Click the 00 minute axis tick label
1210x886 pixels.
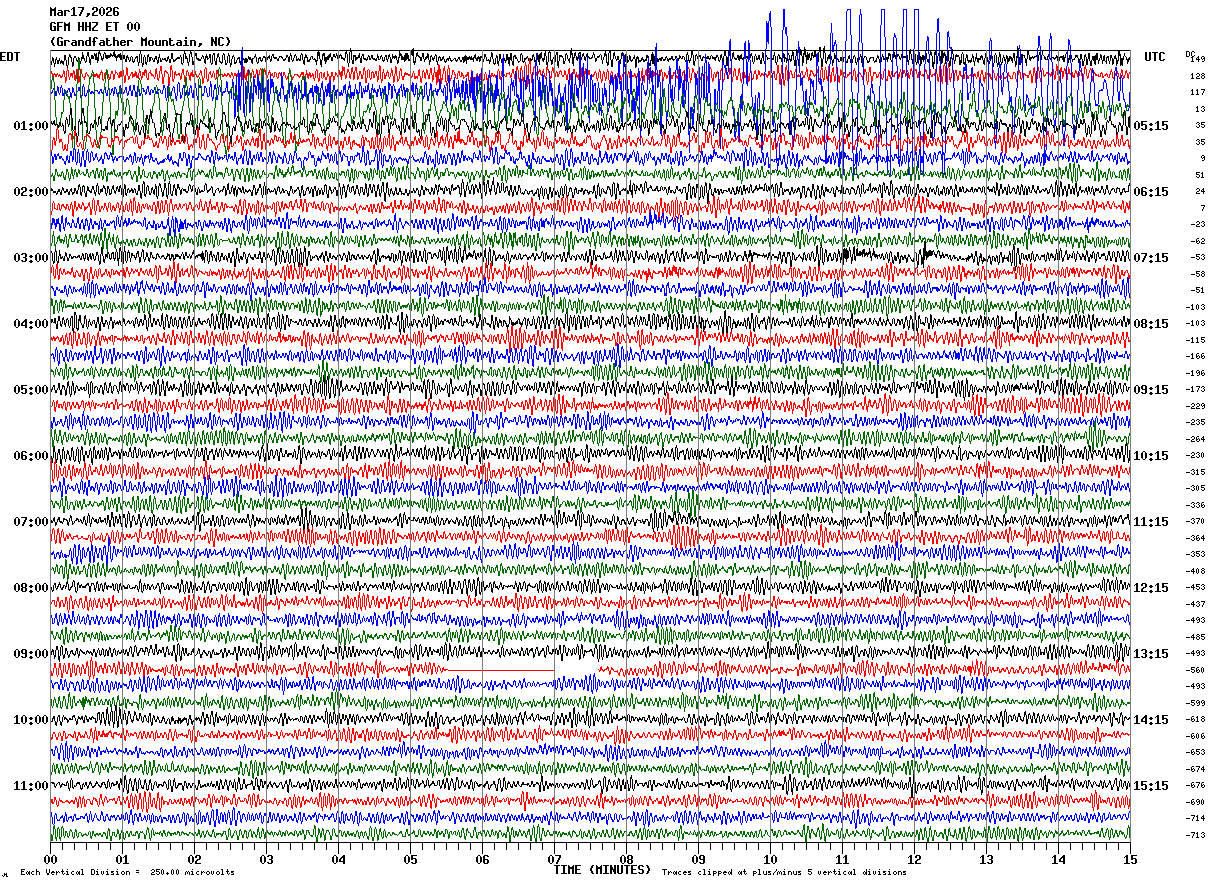[50, 859]
